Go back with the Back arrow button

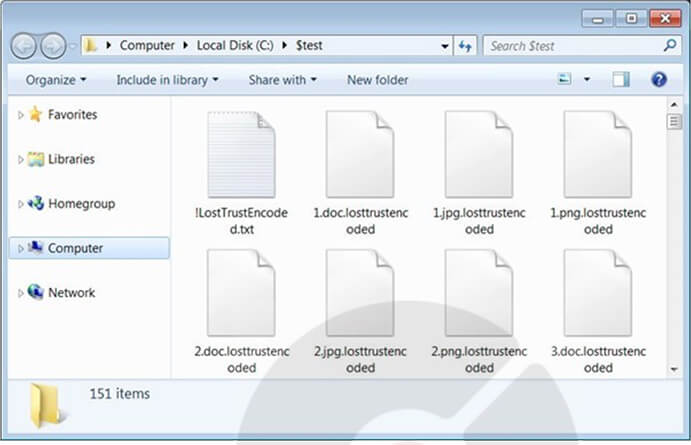pyautogui.click(x=23, y=46)
